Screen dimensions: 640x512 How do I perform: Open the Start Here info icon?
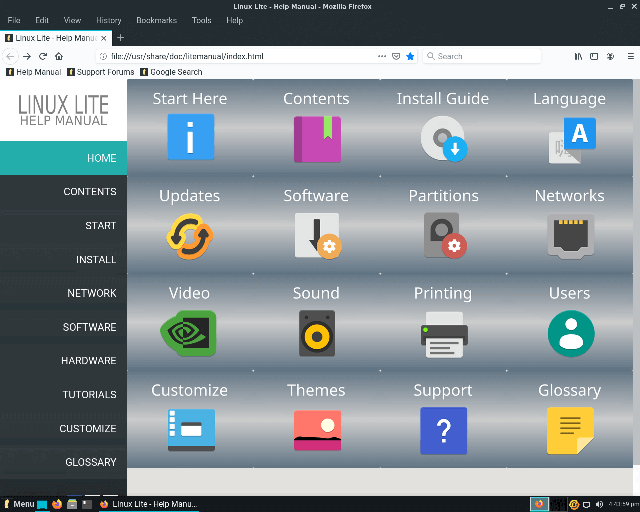190,137
